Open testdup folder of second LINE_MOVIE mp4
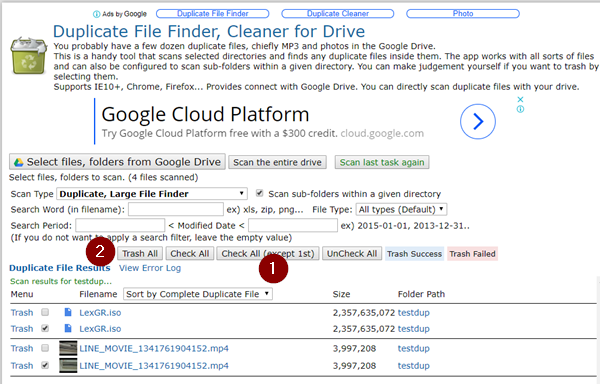600x384 pixels. [x=414, y=366]
